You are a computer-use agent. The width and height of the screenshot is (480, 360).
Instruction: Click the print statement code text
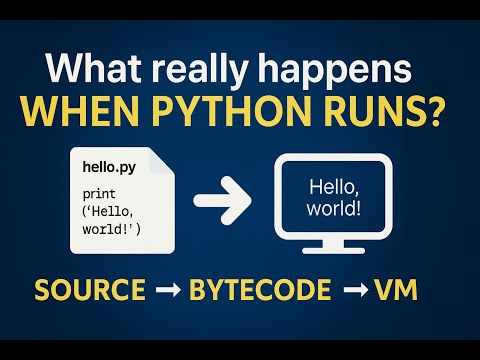pos(111,212)
